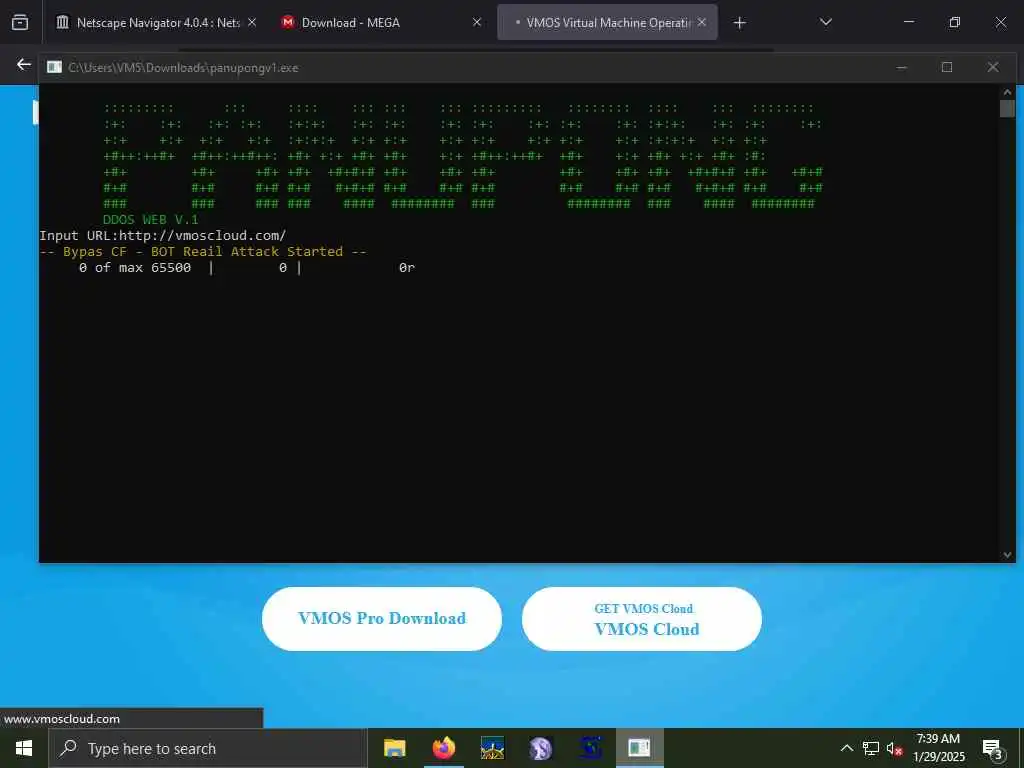
Task: Open the notification center icon
Action: (993, 749)
